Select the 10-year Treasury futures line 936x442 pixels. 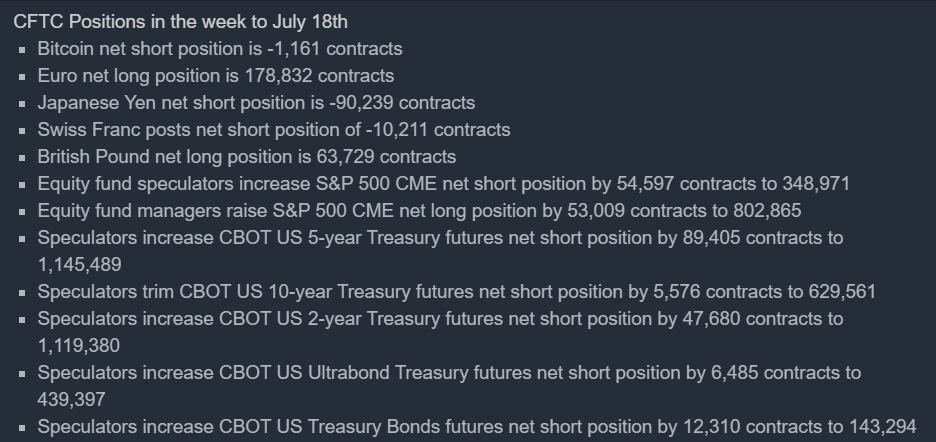[x=457, y=292]
